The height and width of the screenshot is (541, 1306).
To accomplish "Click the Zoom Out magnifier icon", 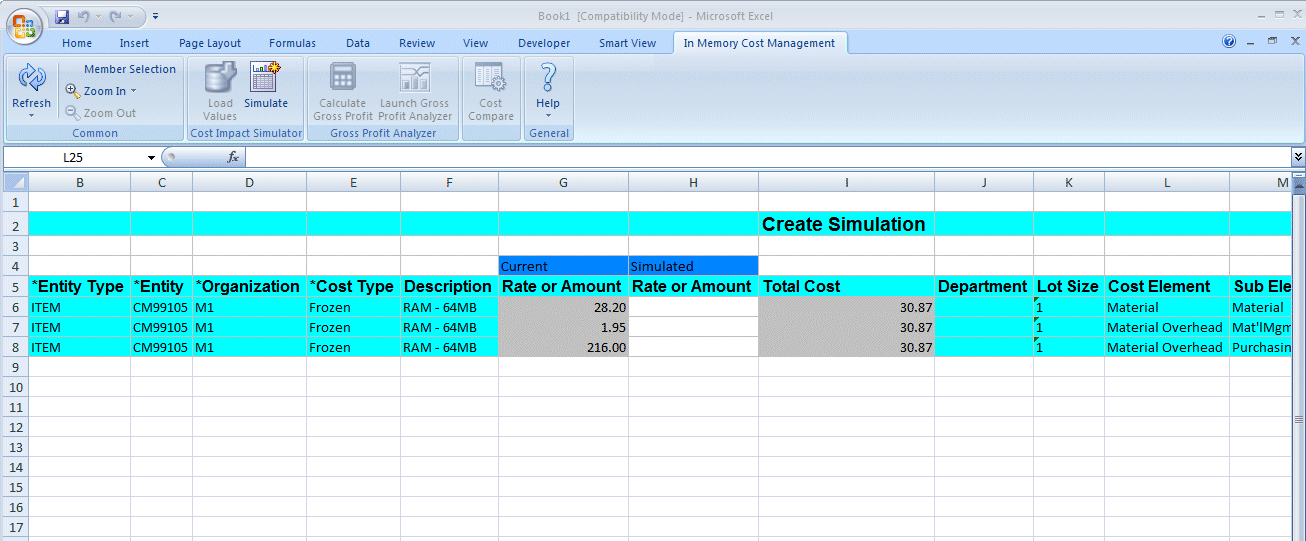I will point(73,113).
